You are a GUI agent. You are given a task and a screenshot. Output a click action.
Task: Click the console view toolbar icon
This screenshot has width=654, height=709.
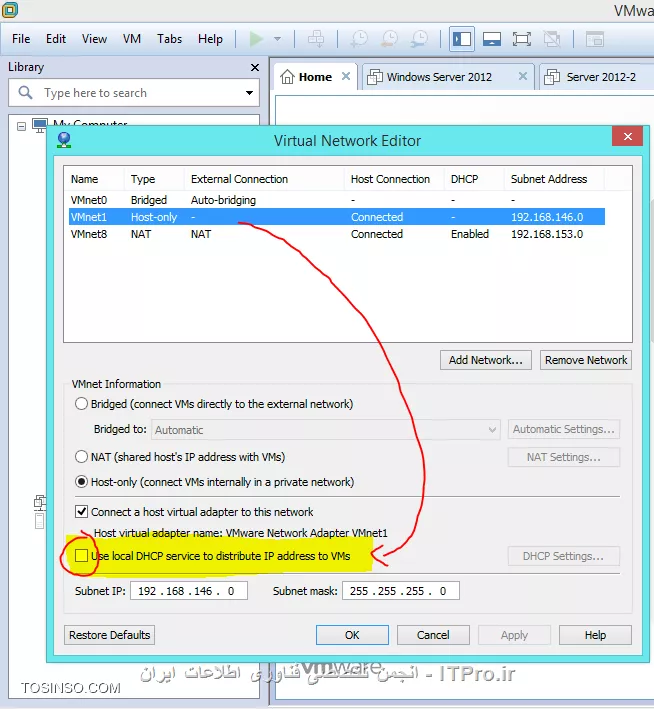tap(595, 39)
